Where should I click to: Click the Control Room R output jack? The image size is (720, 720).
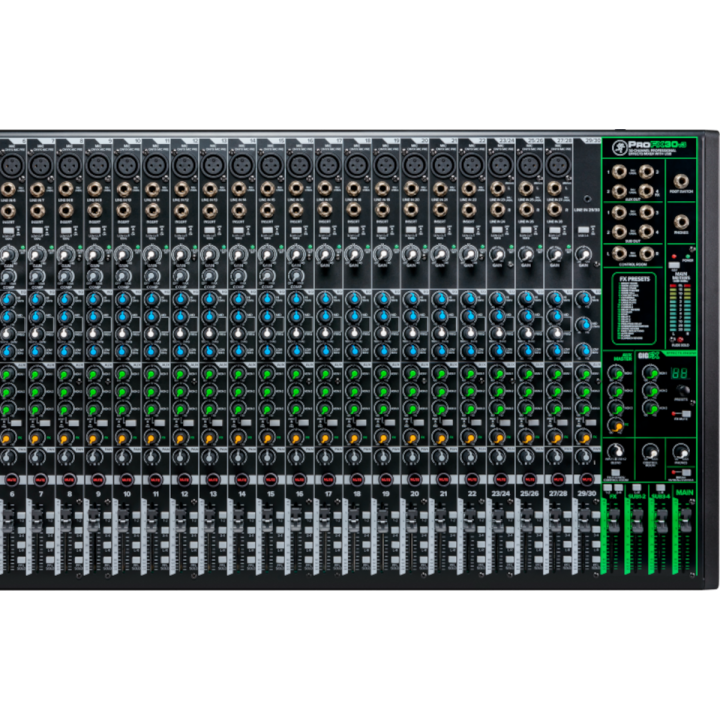tap(647, 253)
